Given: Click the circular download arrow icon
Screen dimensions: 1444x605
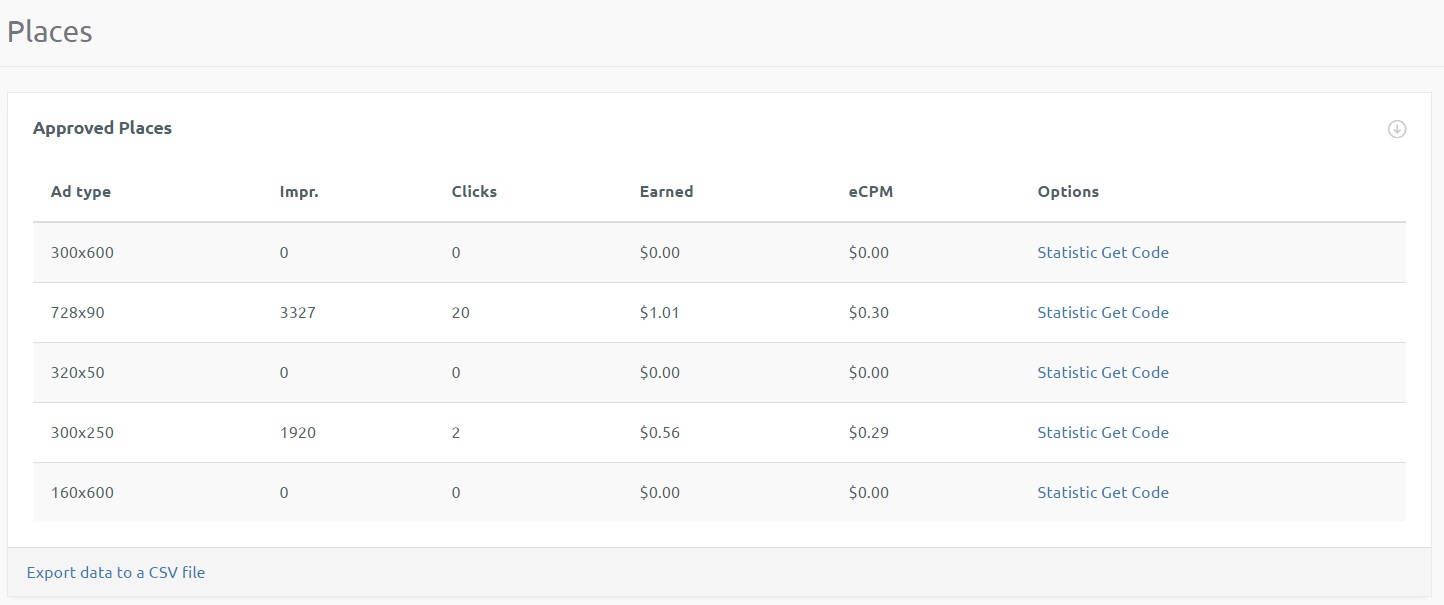Looking at the screenshot, I should point(1397,129).
